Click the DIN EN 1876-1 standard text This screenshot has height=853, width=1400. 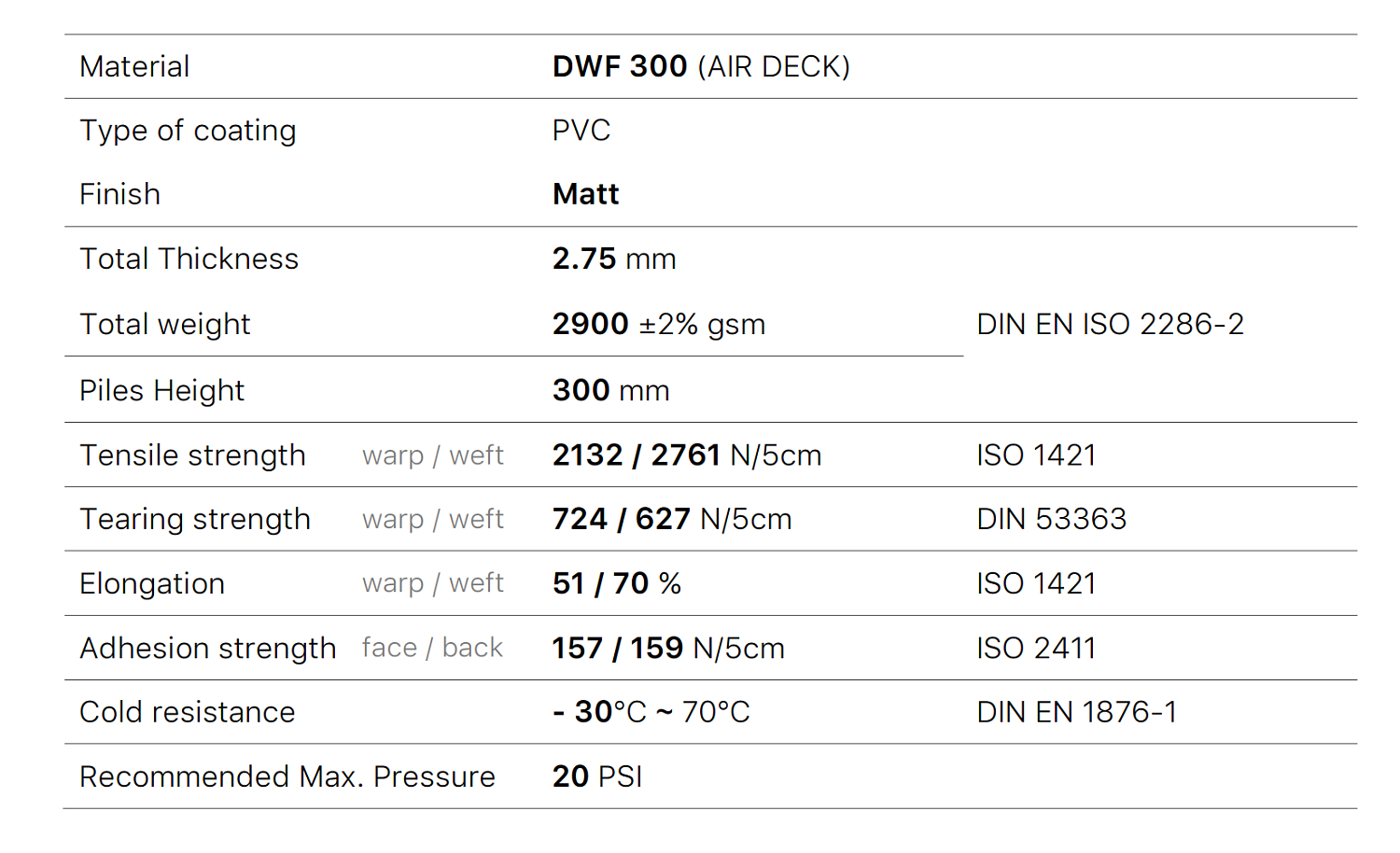1076,712
